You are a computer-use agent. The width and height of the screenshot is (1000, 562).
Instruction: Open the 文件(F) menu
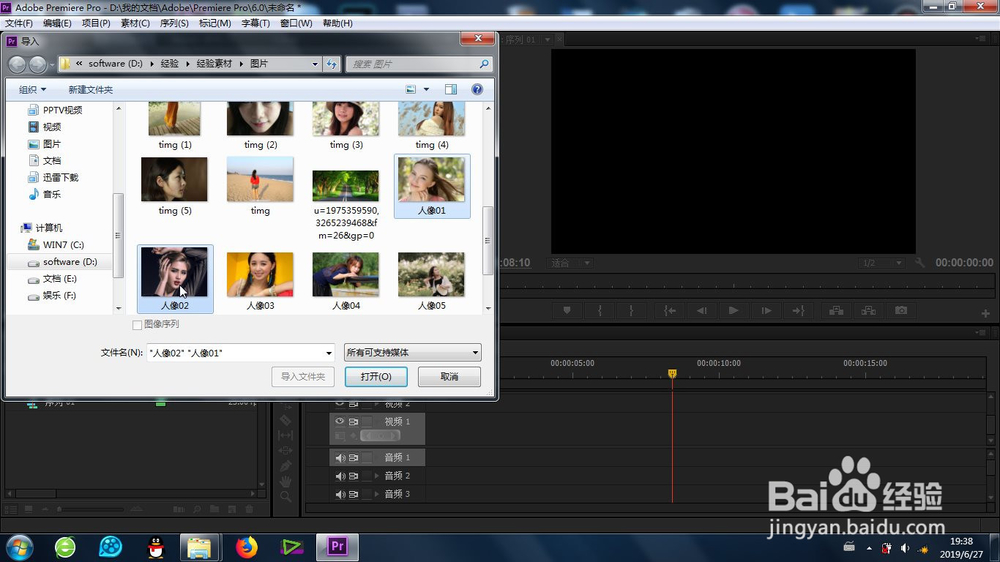pos(18,23)
